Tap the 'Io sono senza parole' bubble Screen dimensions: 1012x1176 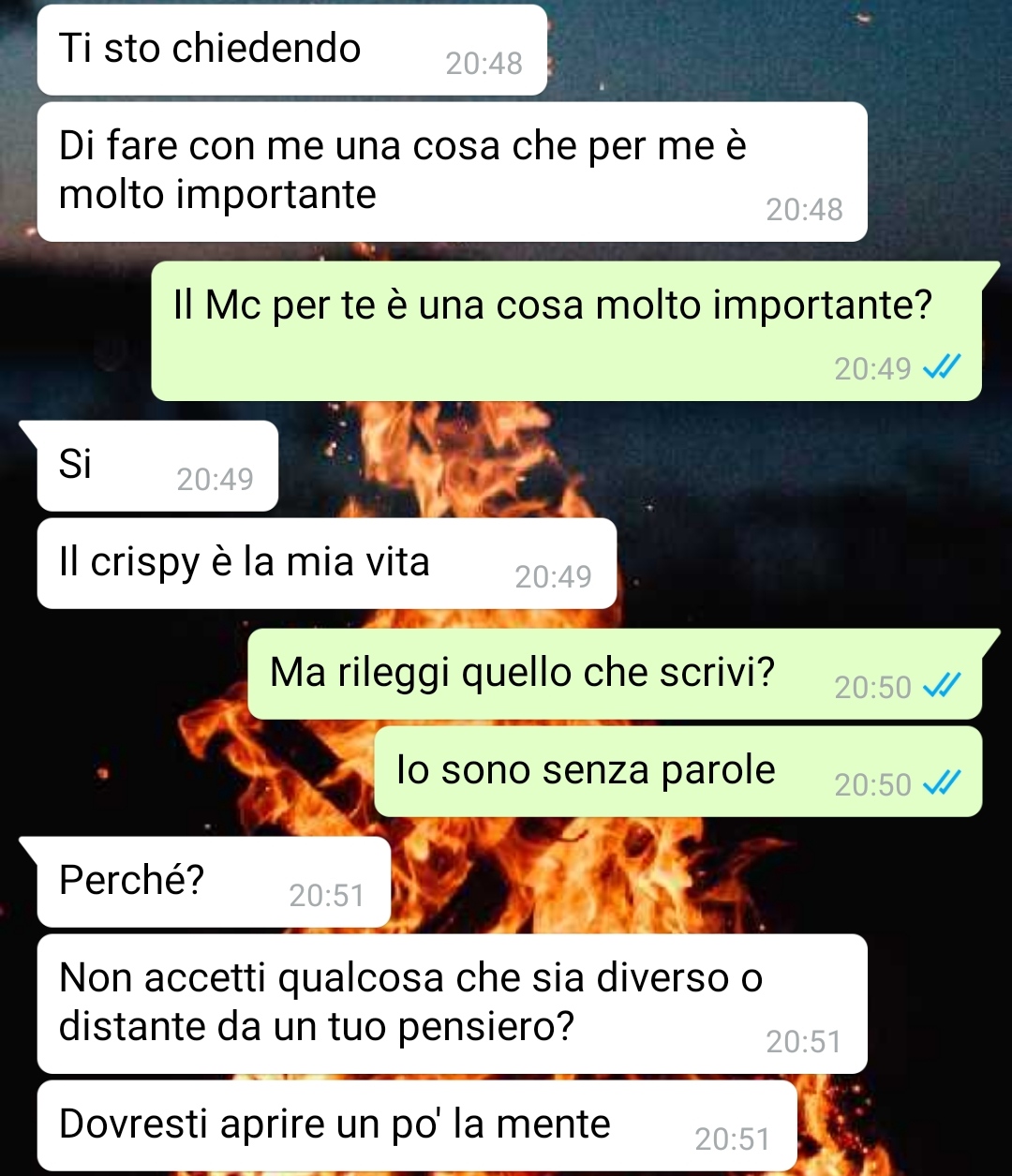pos(678,771)
